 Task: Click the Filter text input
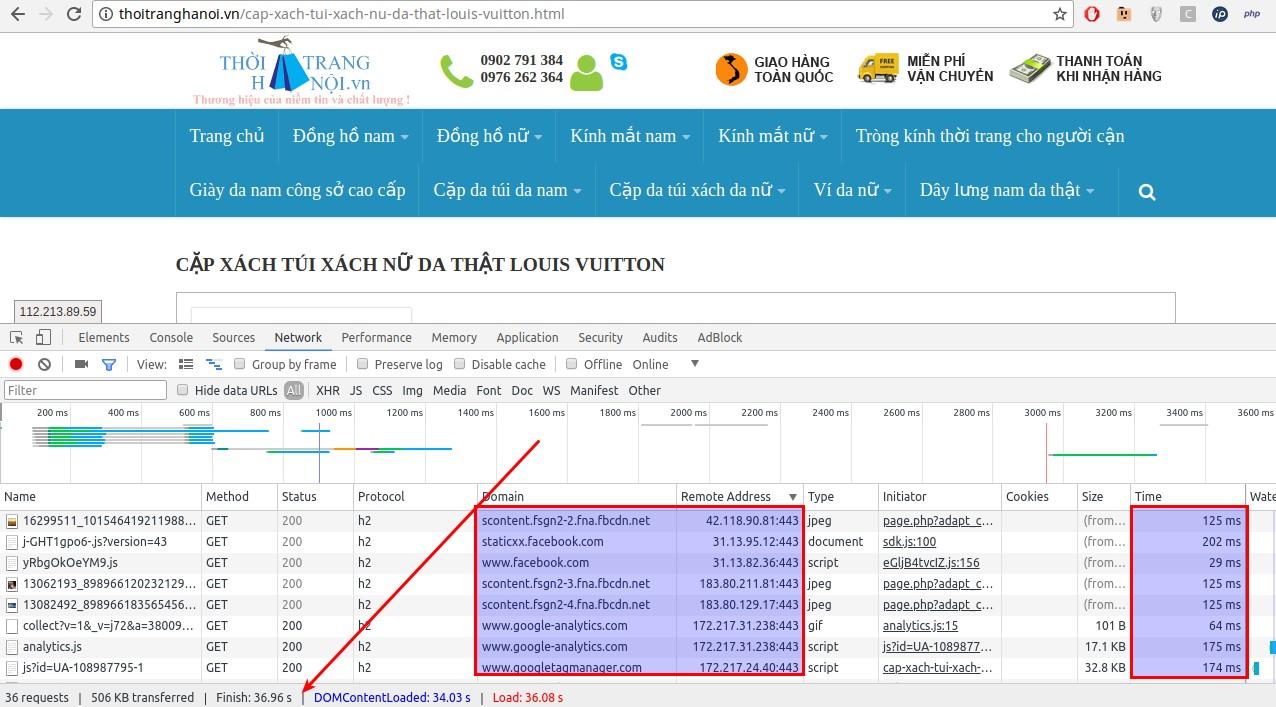[86, 390]
